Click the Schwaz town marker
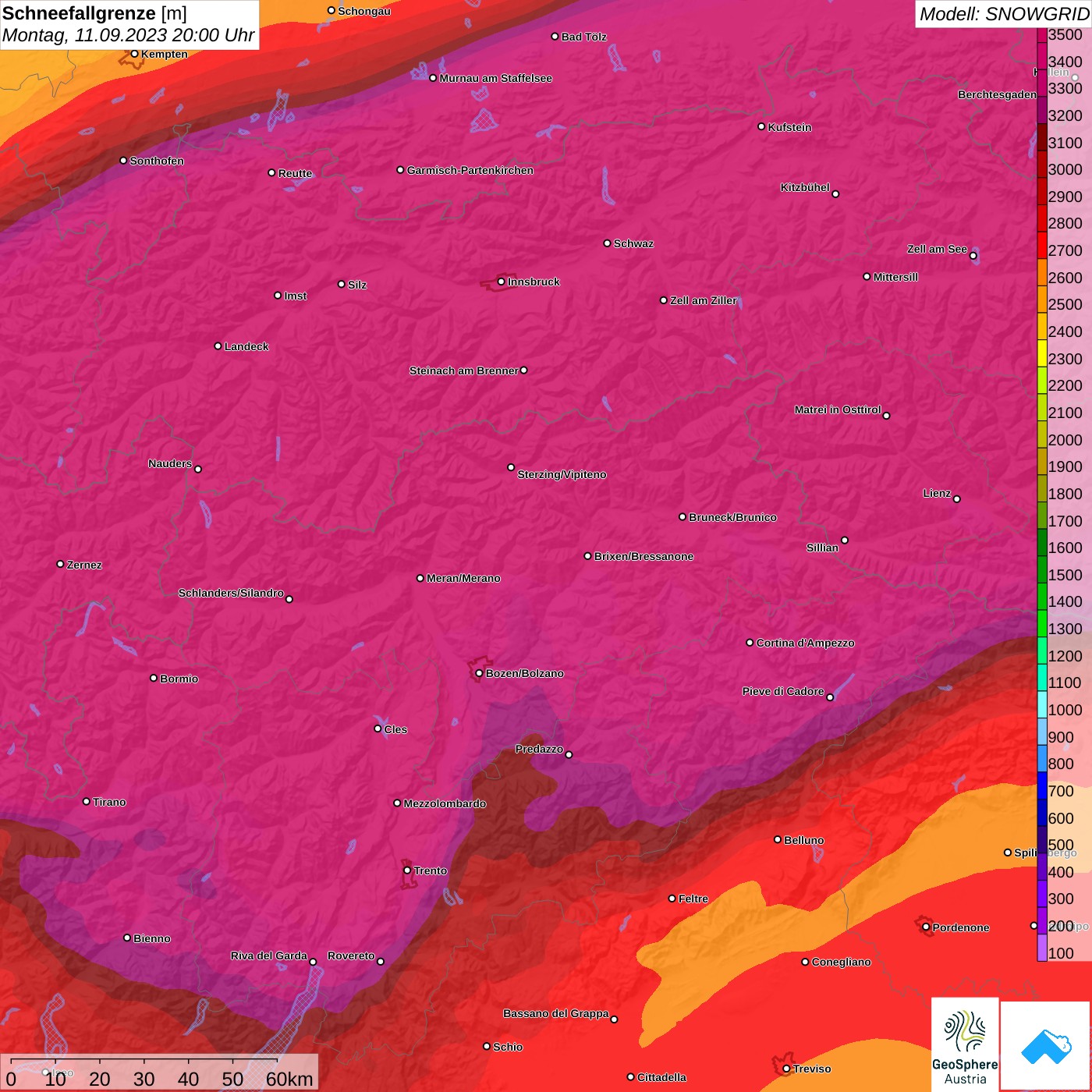This screenshot has width=1092, height=1092. (607, 243)
